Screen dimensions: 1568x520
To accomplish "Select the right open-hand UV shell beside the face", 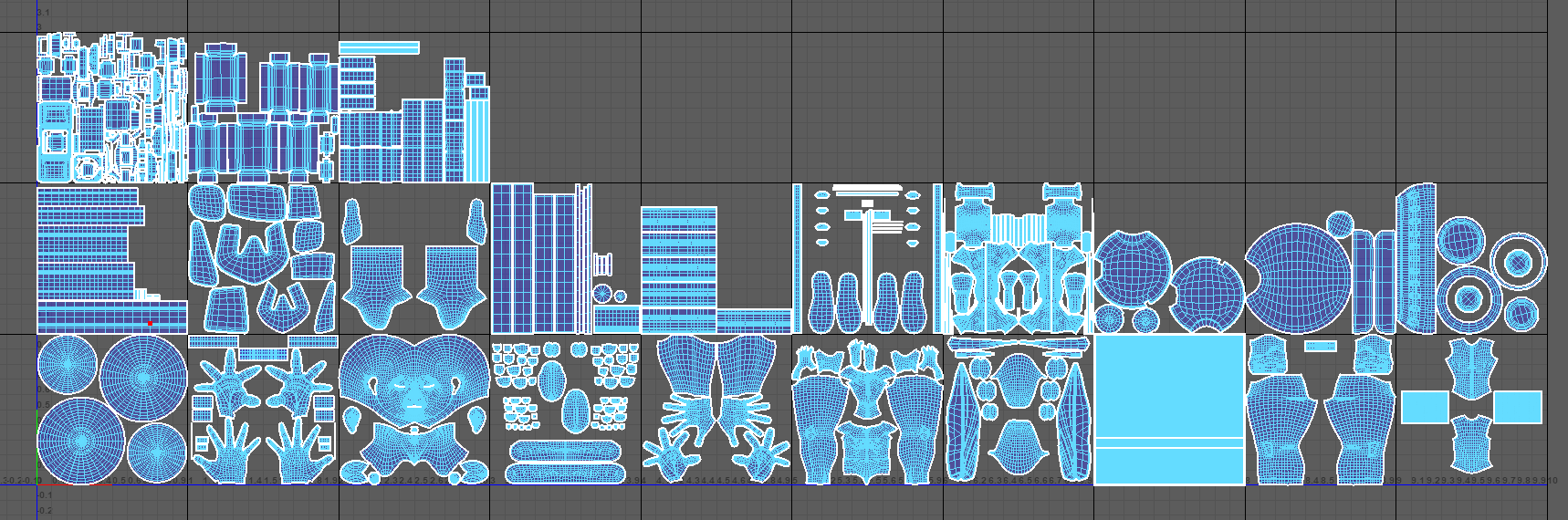I will coord(300,452).
